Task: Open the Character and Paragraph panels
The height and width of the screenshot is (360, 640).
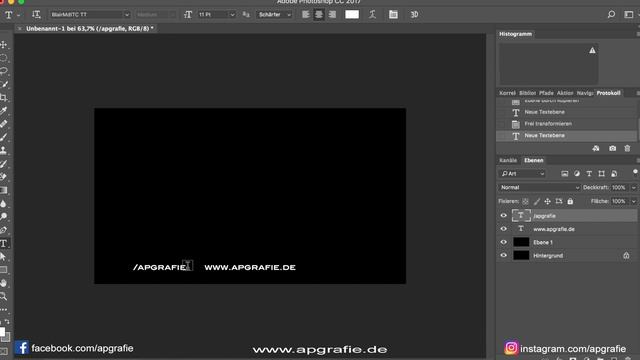Action: tap(393, 15)
